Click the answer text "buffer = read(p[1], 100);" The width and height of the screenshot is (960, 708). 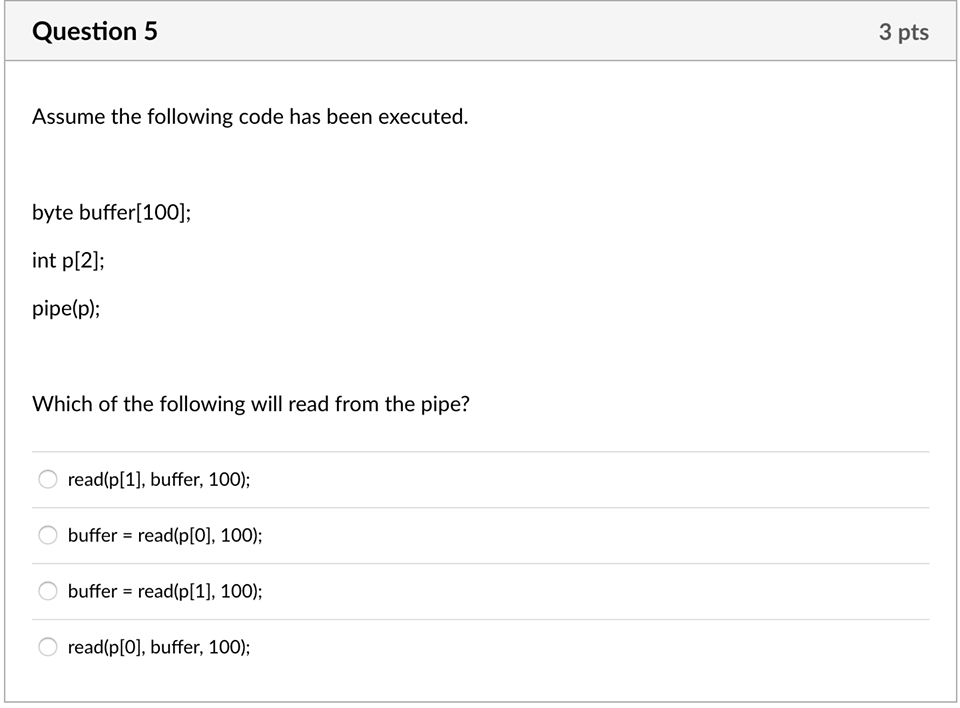[165, 592]
